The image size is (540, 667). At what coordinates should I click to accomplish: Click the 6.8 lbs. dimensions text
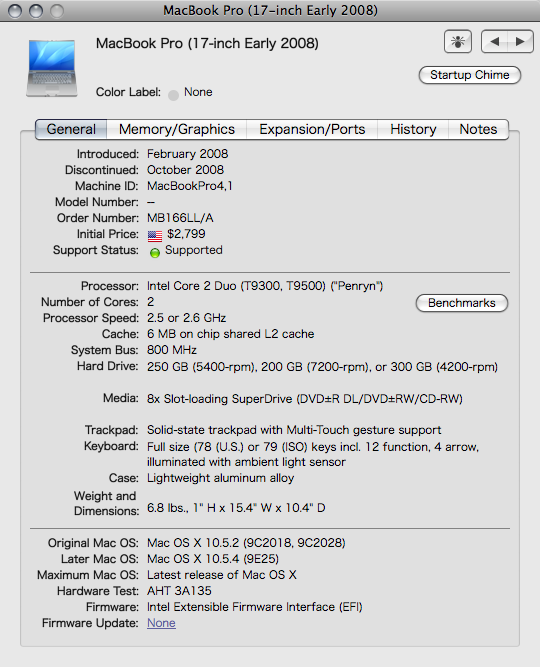(236, 508)
